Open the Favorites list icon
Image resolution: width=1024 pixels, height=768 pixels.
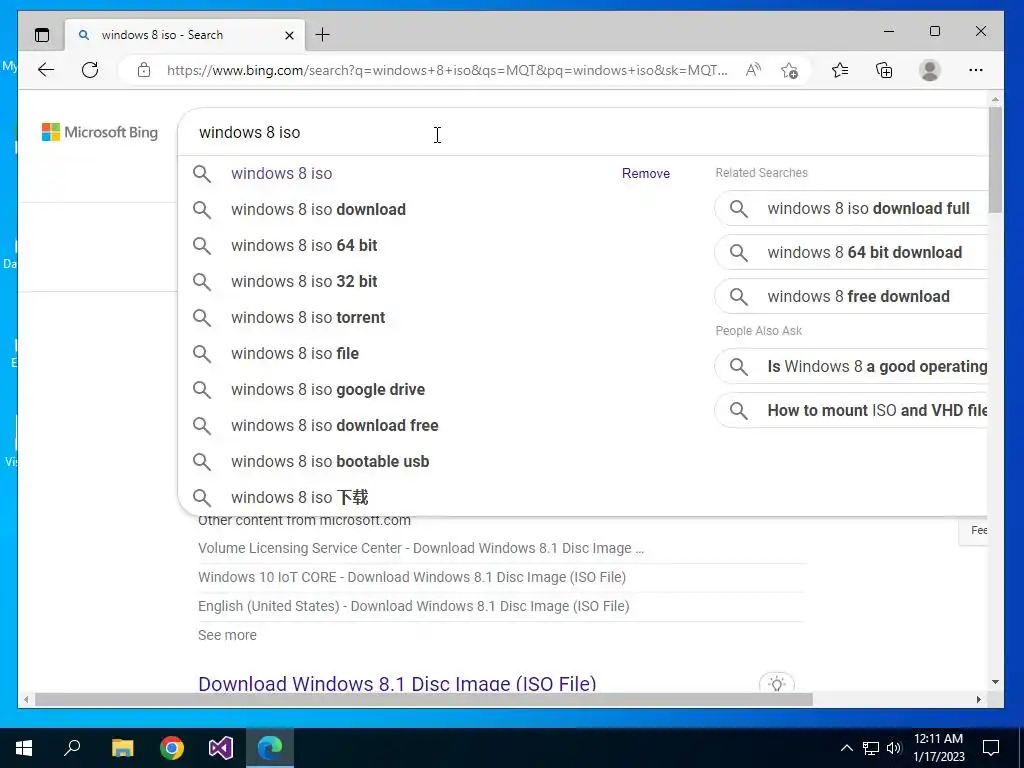[x=840, y=70]
